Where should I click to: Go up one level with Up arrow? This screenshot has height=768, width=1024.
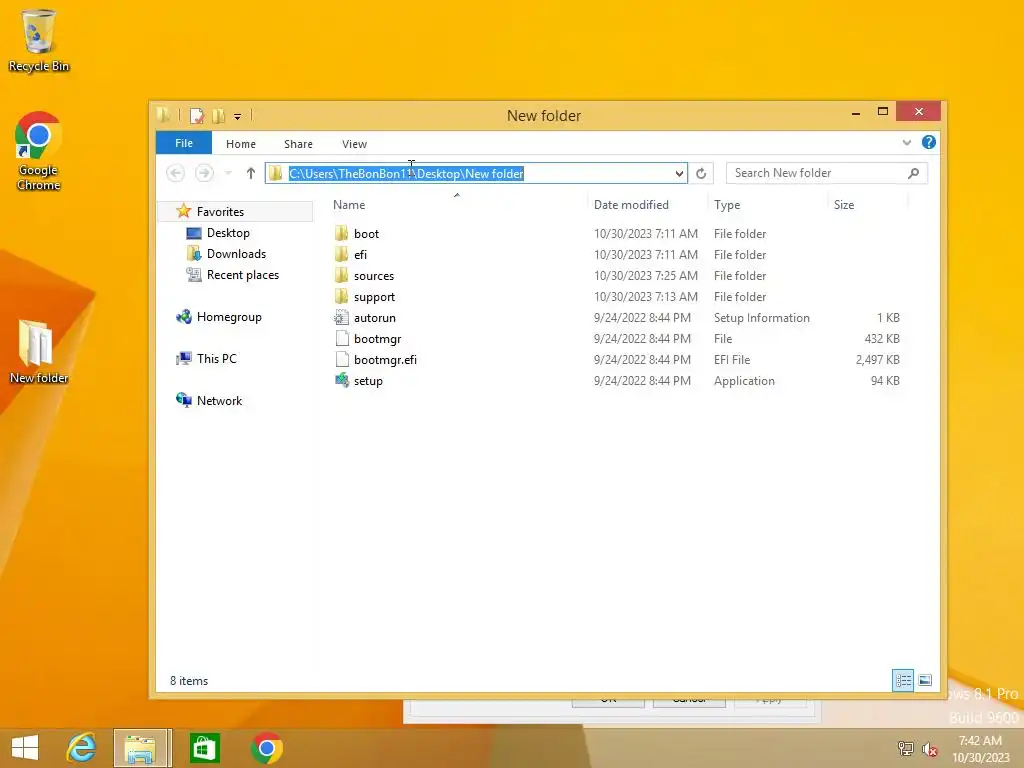coord(251,173)
